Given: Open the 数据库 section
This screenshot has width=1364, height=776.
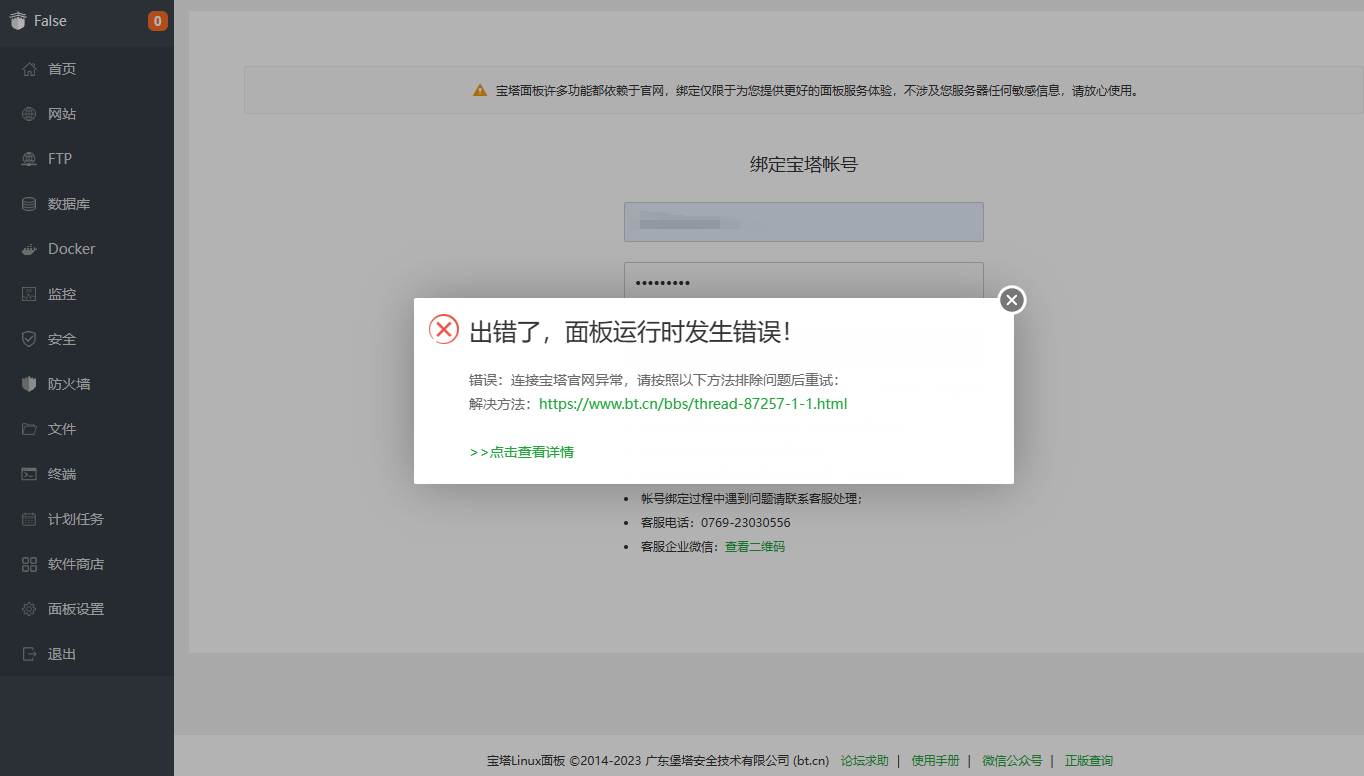Looking at the screenshot, I should click(69, 204).
